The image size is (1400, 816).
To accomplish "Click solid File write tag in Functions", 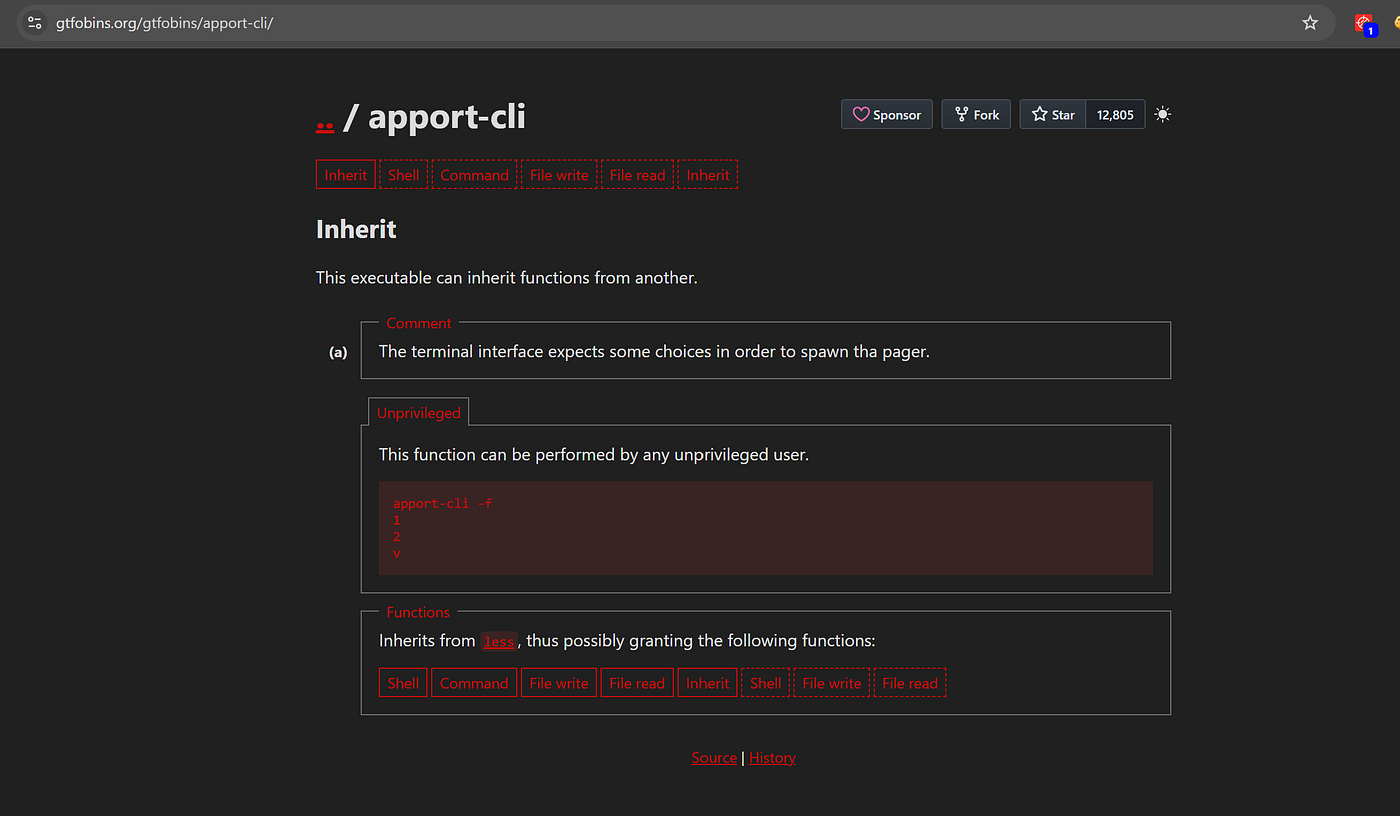I will click(559, 683).
